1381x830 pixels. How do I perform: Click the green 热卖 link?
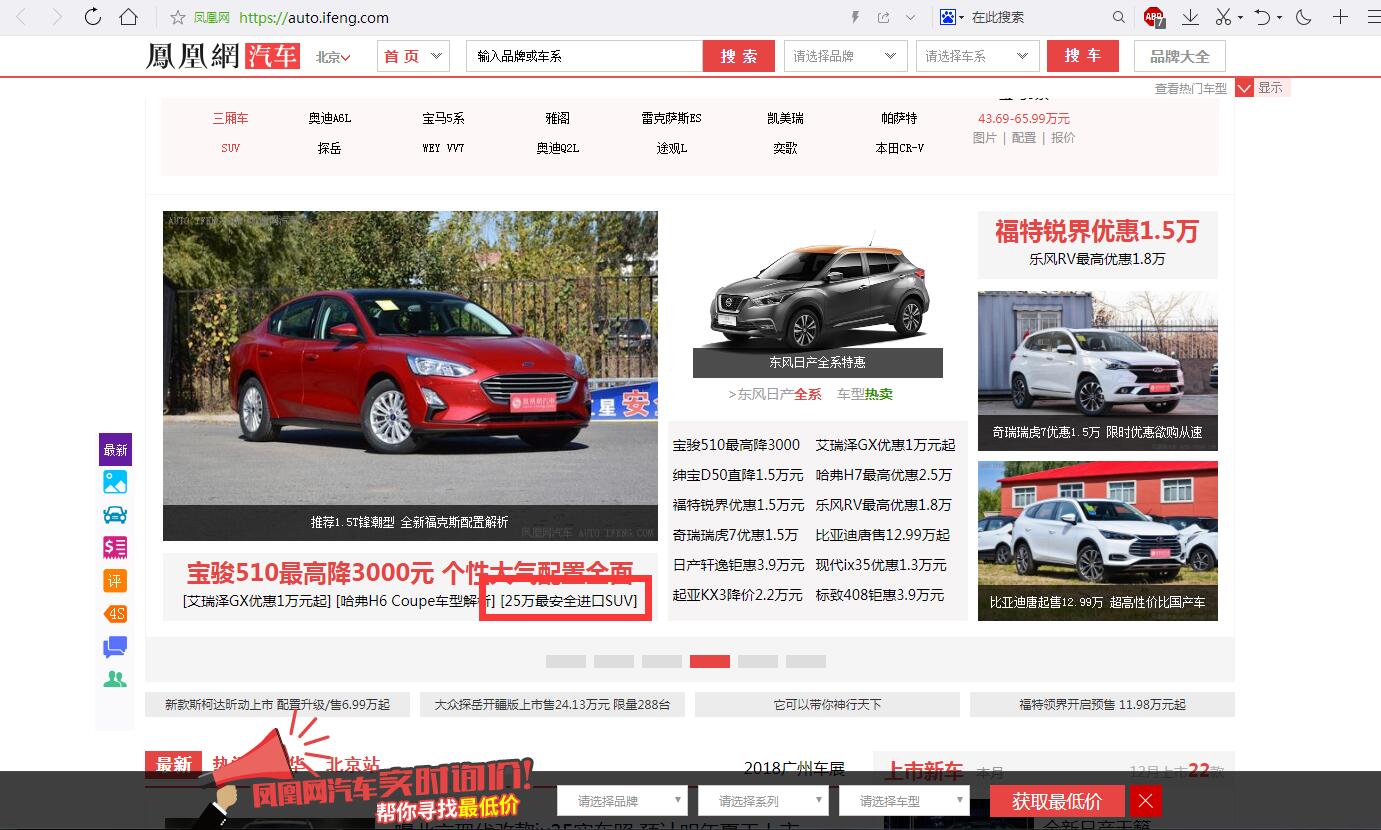pos(879,394)
